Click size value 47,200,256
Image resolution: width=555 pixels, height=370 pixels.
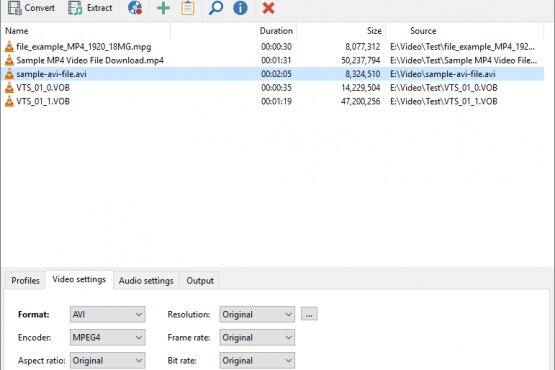pos(361,101)
